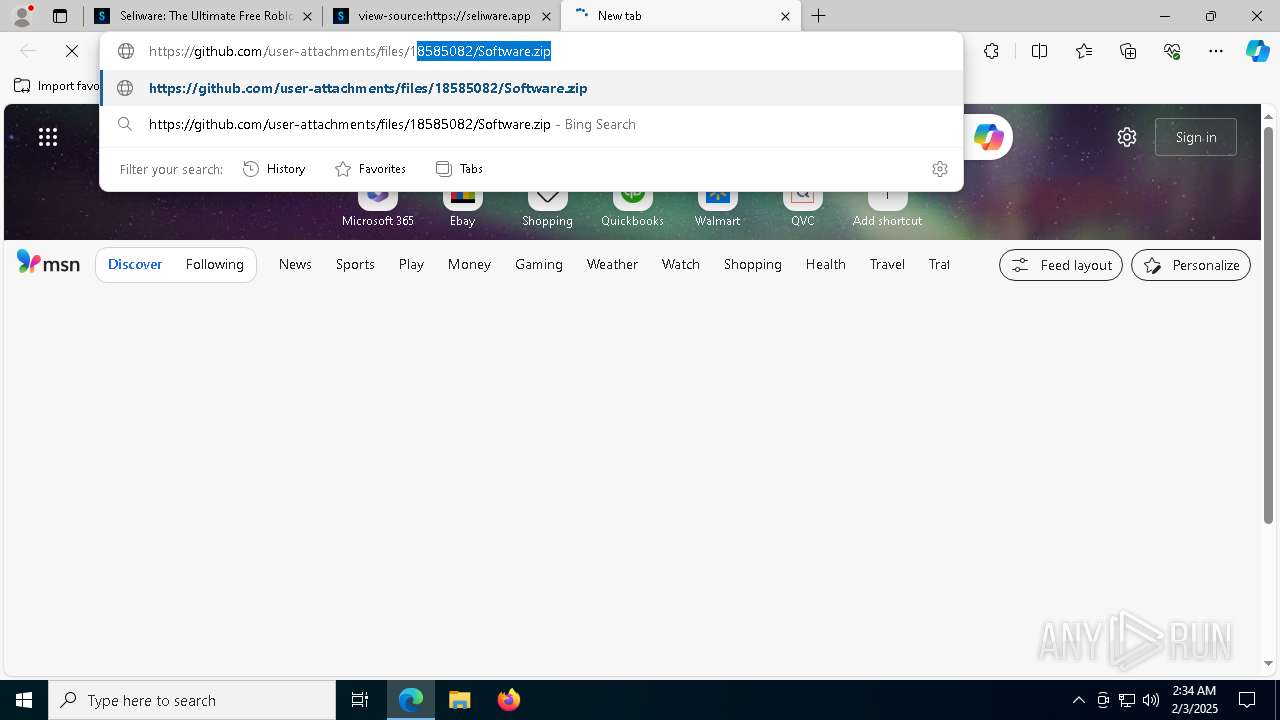Image resolution: width=1280 pixels, height=720 pixels.
Task: Open the Health category
Action: coord(826,264)
